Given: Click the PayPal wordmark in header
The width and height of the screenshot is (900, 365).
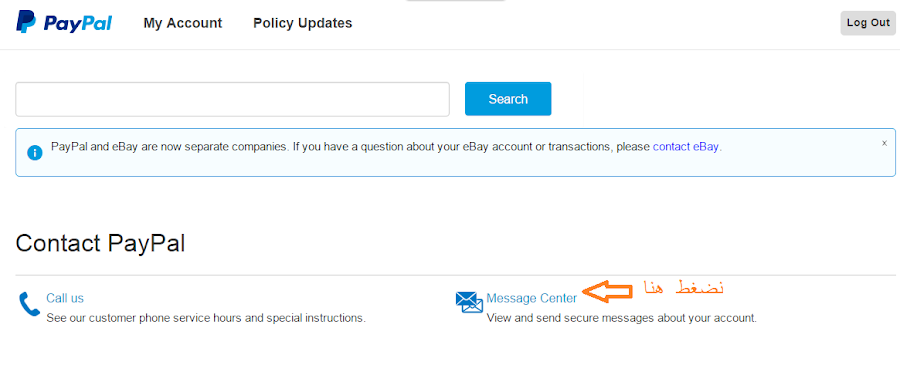Looking at the screenshot, I should pyautogui.click(x=77, y=23).
